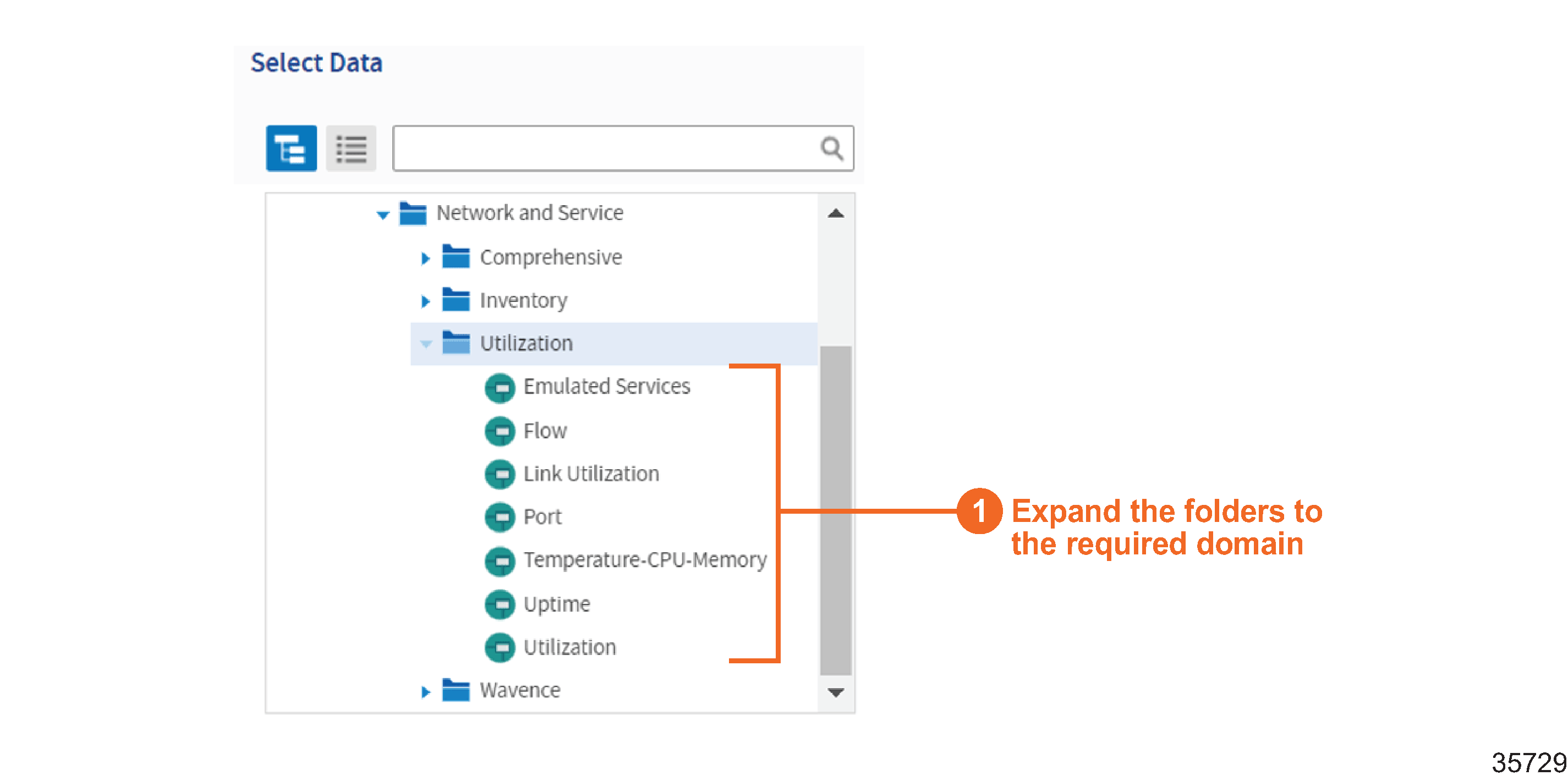Click the Inventory folder label

523,300
